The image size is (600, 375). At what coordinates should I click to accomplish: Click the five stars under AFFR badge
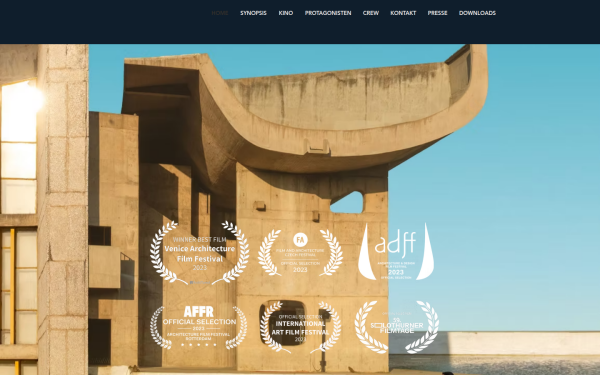point(199,344)
